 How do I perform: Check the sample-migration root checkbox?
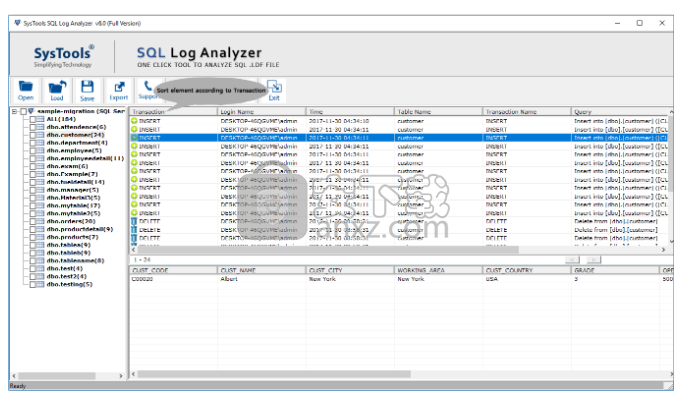pyautogui.click(x=23, y=112)
